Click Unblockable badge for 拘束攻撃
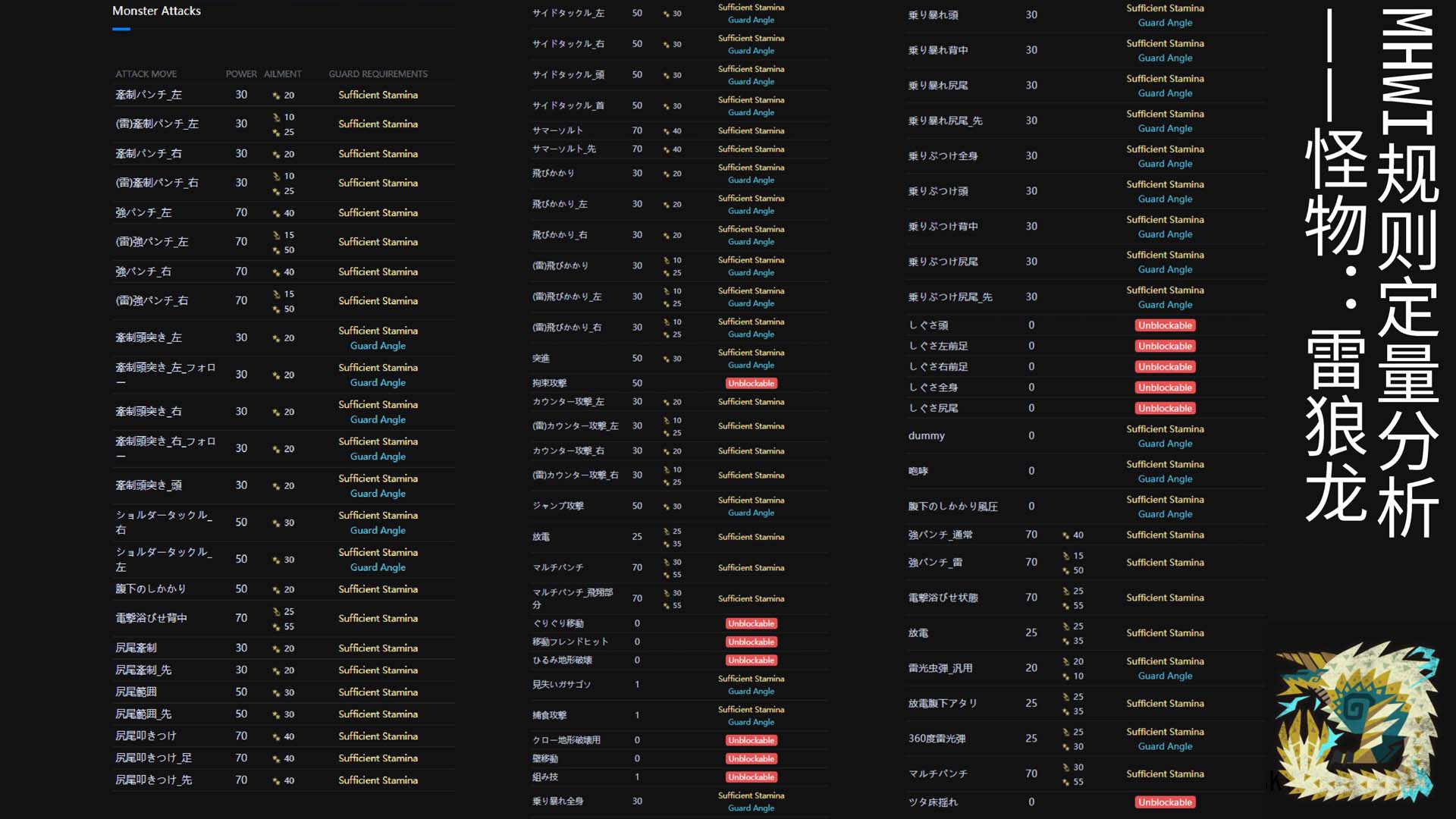Viewport: 1456px width, 819px height. tap(751, 384)
